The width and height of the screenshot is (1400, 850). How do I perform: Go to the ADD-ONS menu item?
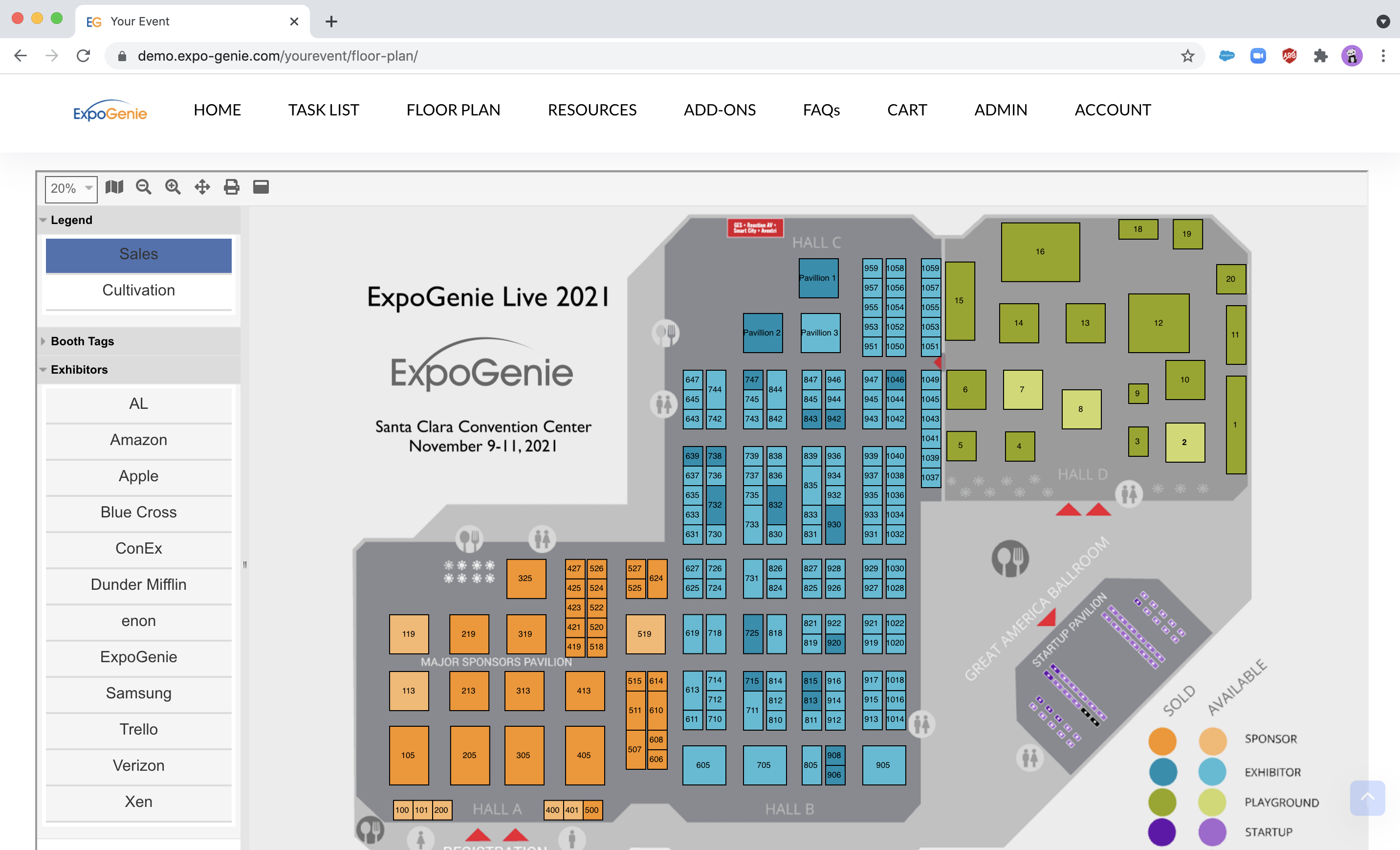click(720, 110)
